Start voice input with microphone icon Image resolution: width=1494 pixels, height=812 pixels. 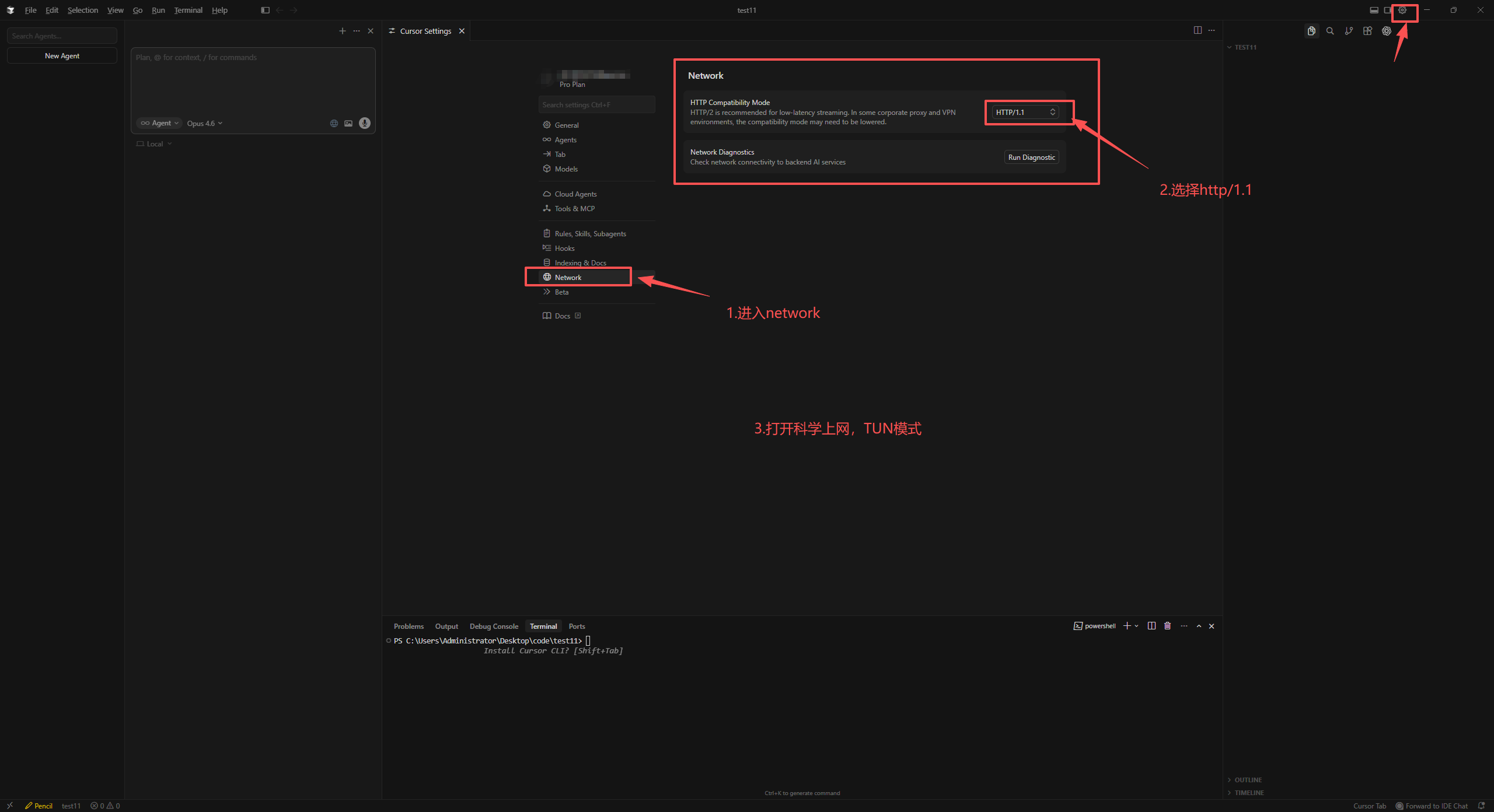coord(365,123)
